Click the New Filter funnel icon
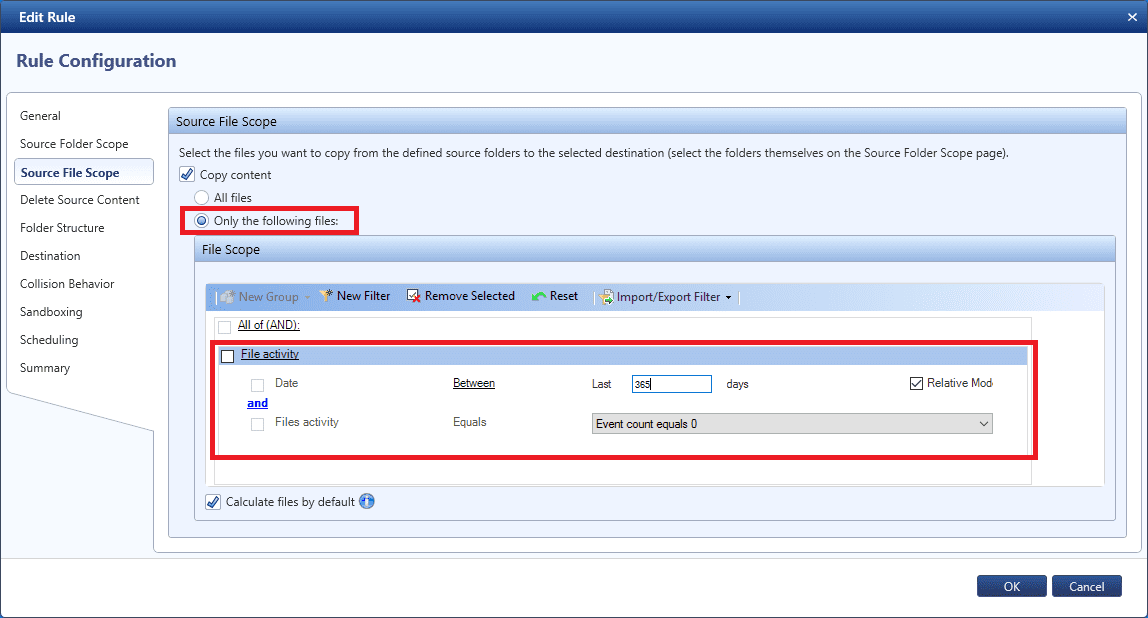Image resolution: width=1148 pixels, height=618 pixels. [326, 296]
